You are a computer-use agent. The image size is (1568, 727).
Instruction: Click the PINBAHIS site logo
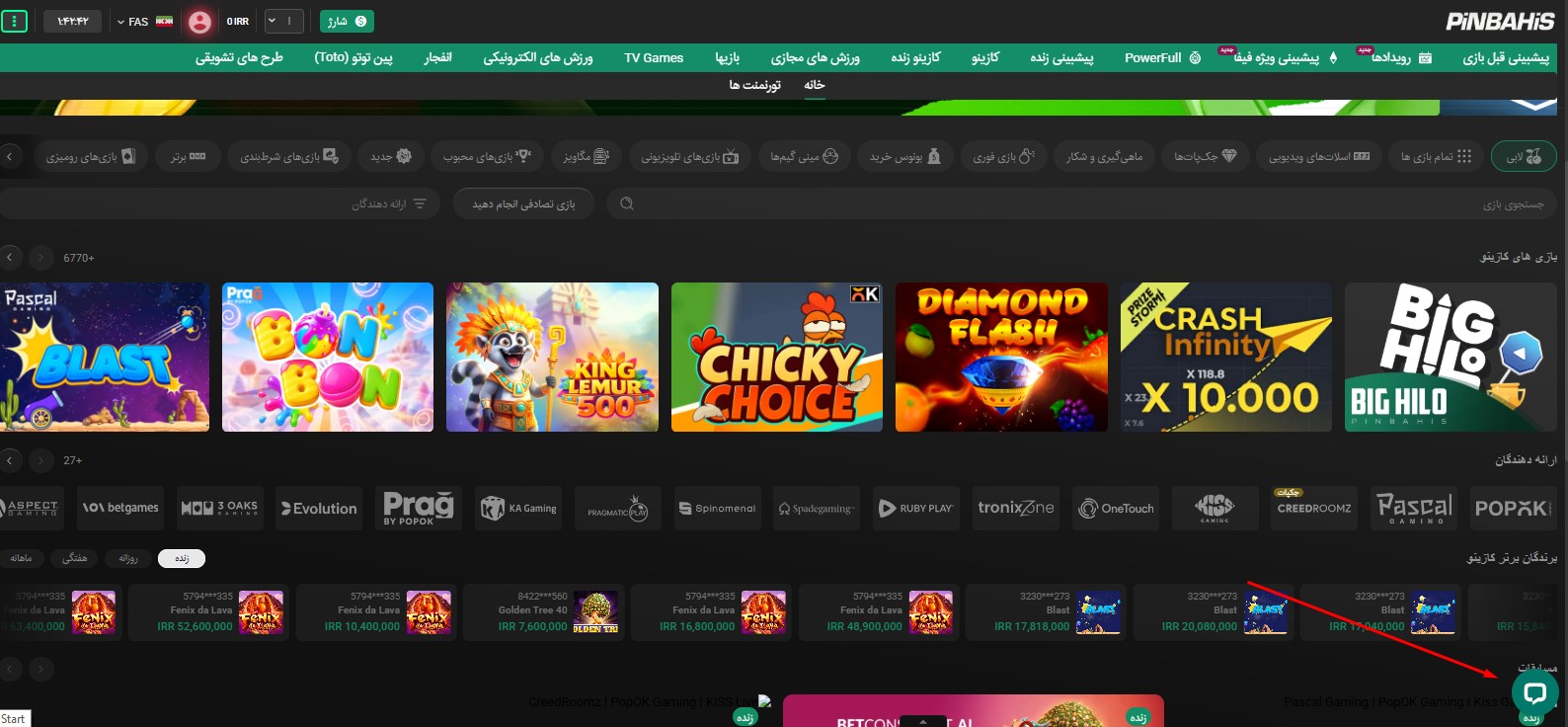click(1501, 21)
